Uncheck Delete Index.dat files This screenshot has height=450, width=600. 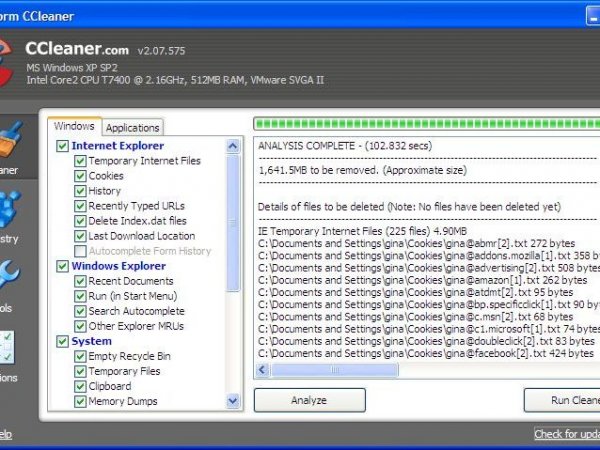80,221
